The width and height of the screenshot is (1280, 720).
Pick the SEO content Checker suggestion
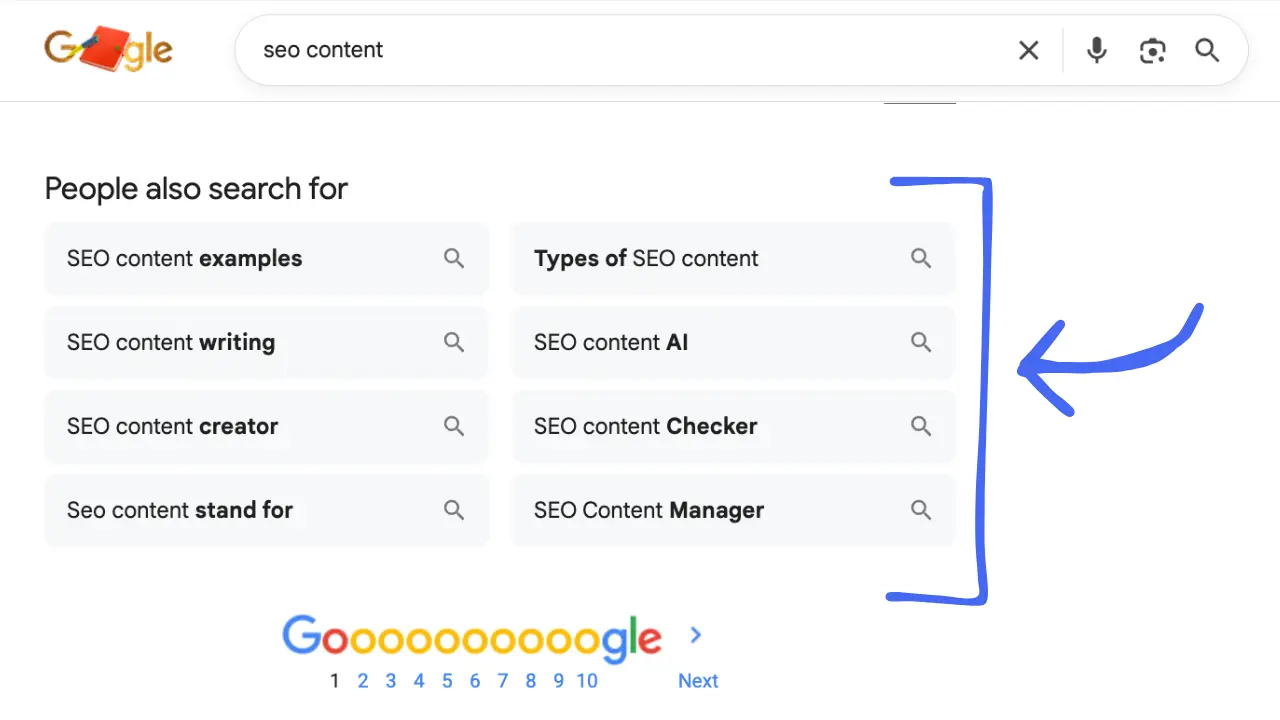pos(646,427)
